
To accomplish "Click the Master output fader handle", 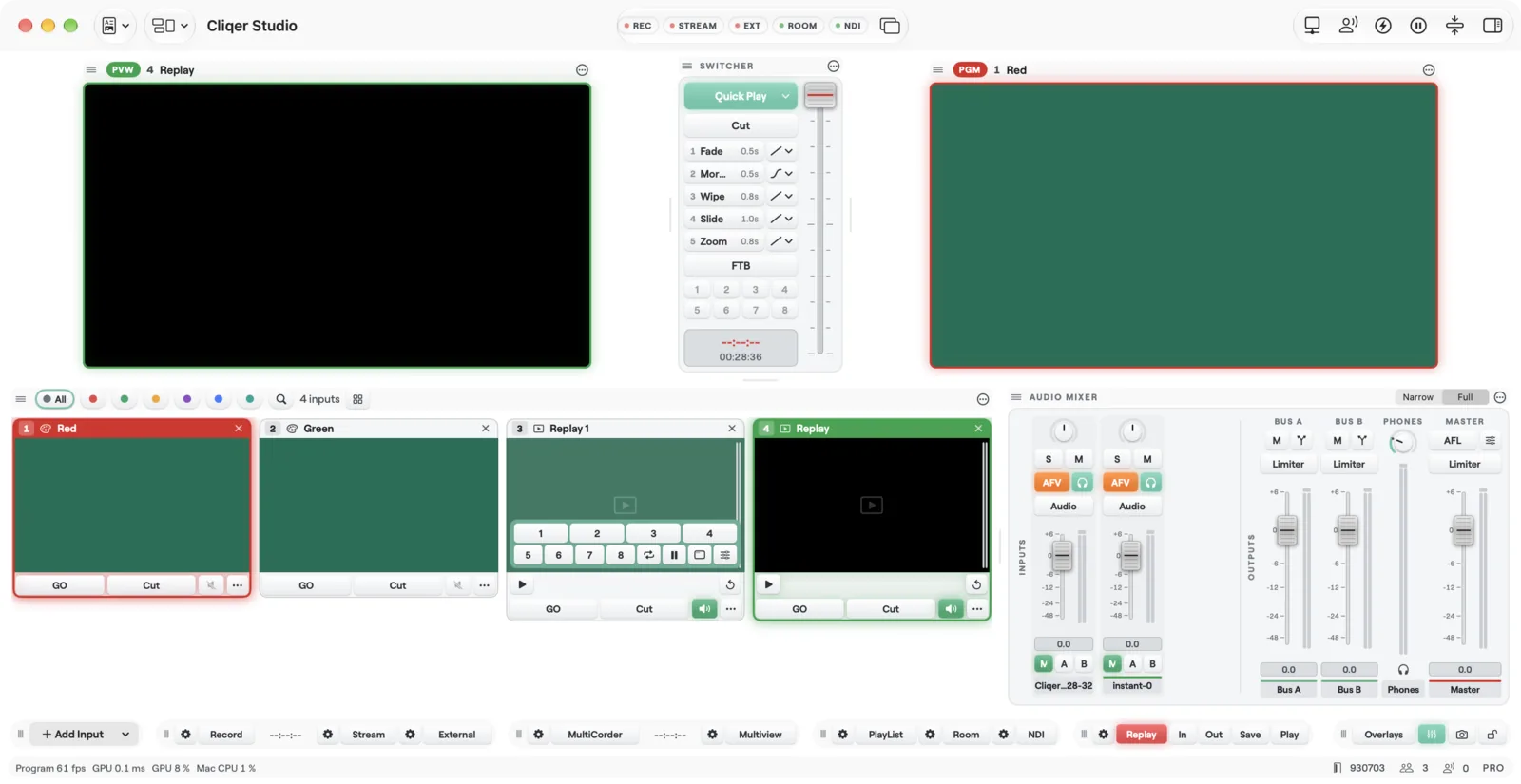I will click(x=1463, y=529).
